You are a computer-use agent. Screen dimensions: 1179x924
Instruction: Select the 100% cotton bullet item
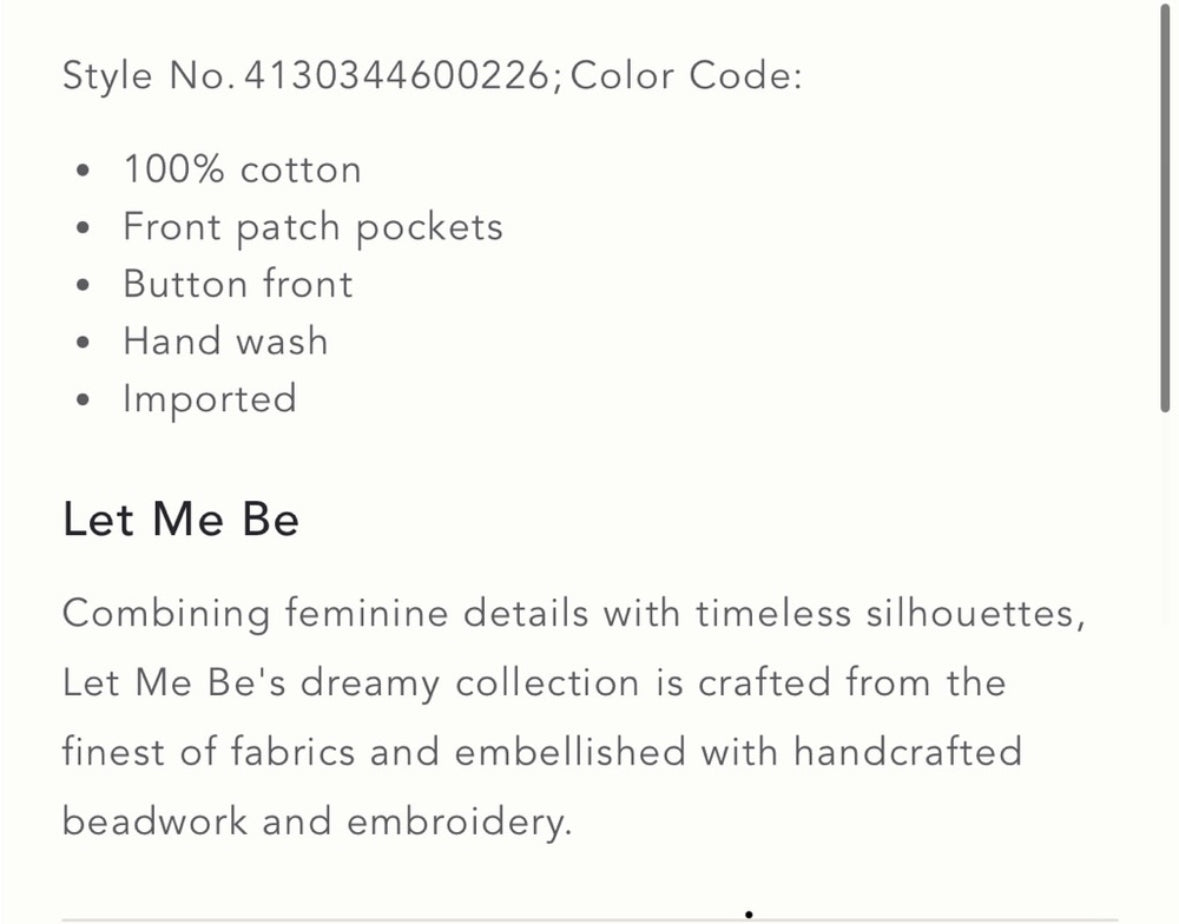click(x=242, y=169)
